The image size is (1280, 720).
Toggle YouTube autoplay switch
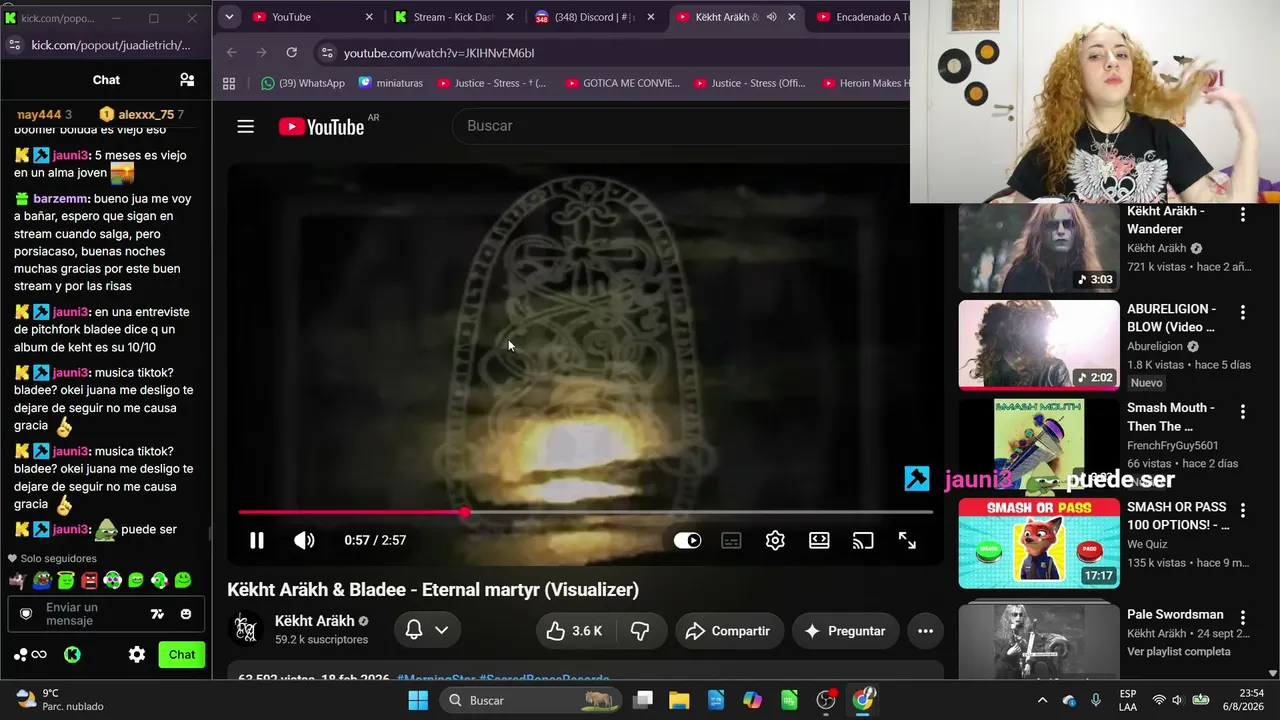687,540
